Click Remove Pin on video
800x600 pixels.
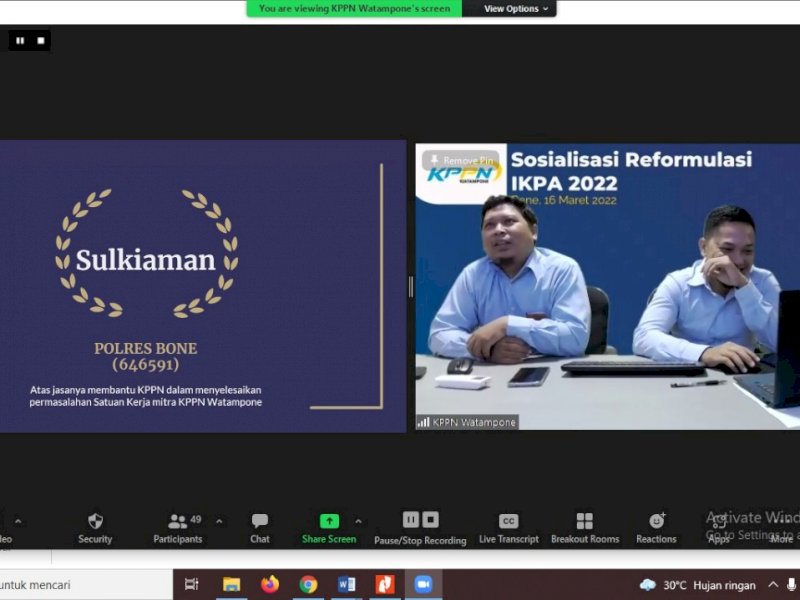click(461, 160)
